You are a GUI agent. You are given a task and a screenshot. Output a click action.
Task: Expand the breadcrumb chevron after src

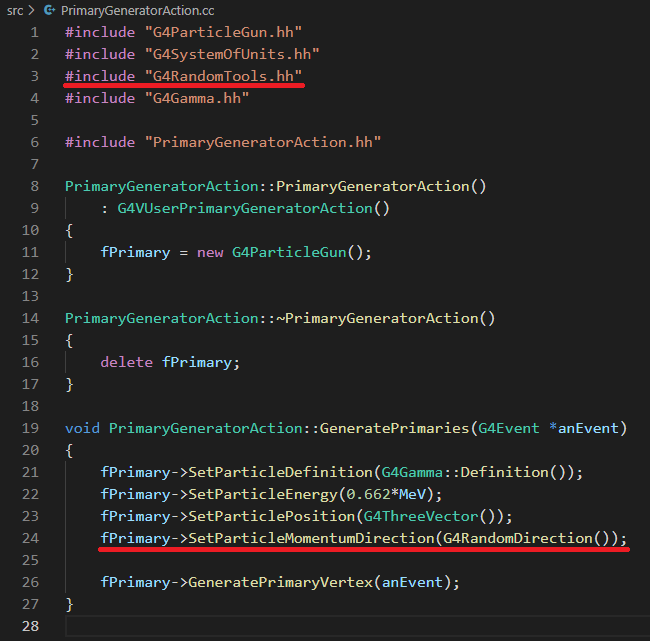pos(33,9)
